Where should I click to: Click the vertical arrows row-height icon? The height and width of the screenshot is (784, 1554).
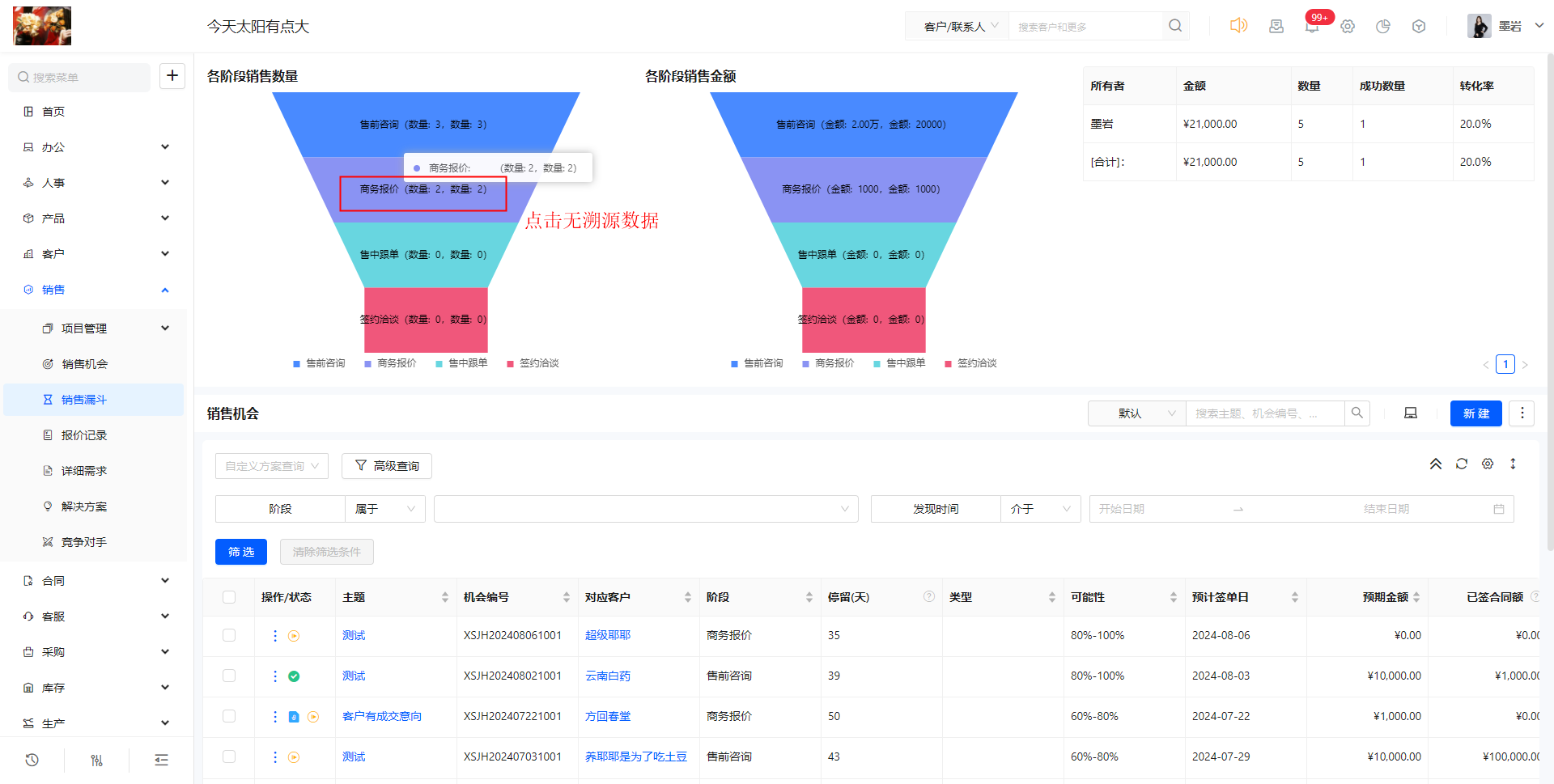click(1513, 464)
